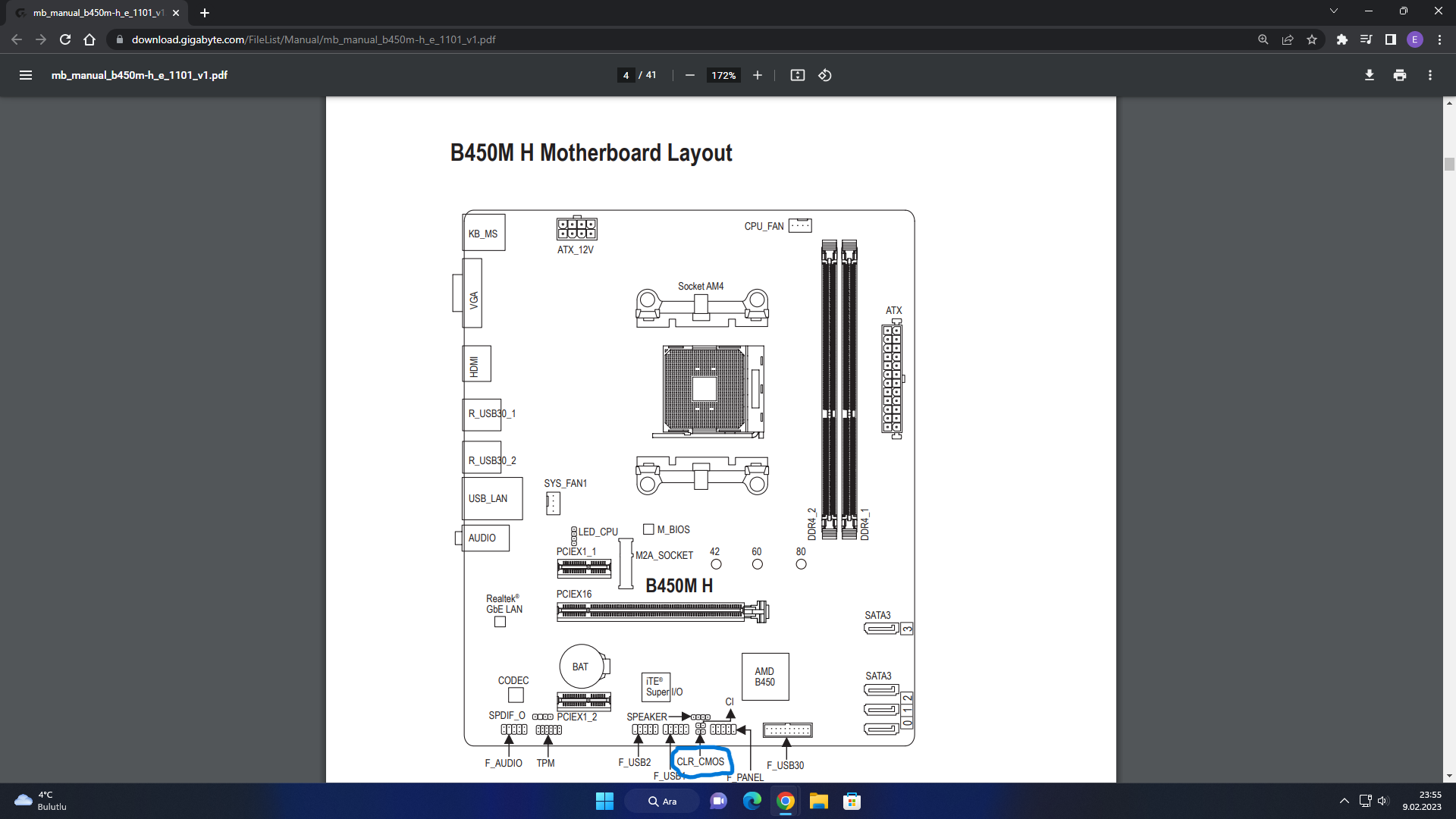Open Microsoft Store from taskbar
1456x819 pixels.
[x=852, y=801]
